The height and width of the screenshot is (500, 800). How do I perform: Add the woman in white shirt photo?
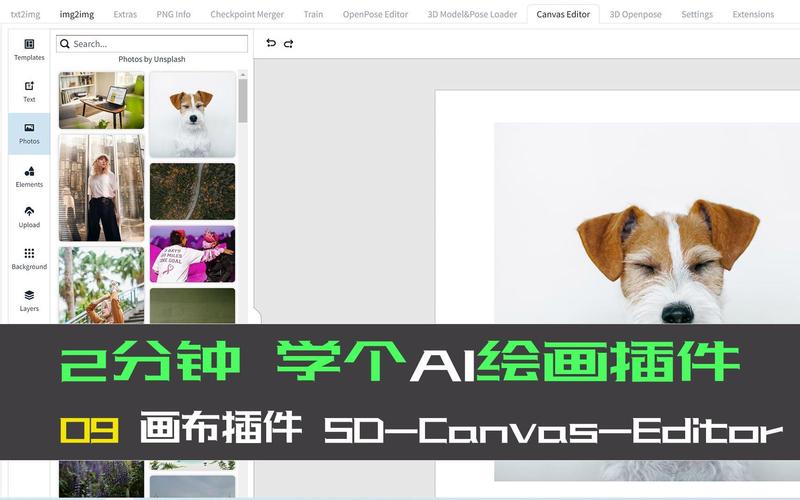click(x=102, y=188)
